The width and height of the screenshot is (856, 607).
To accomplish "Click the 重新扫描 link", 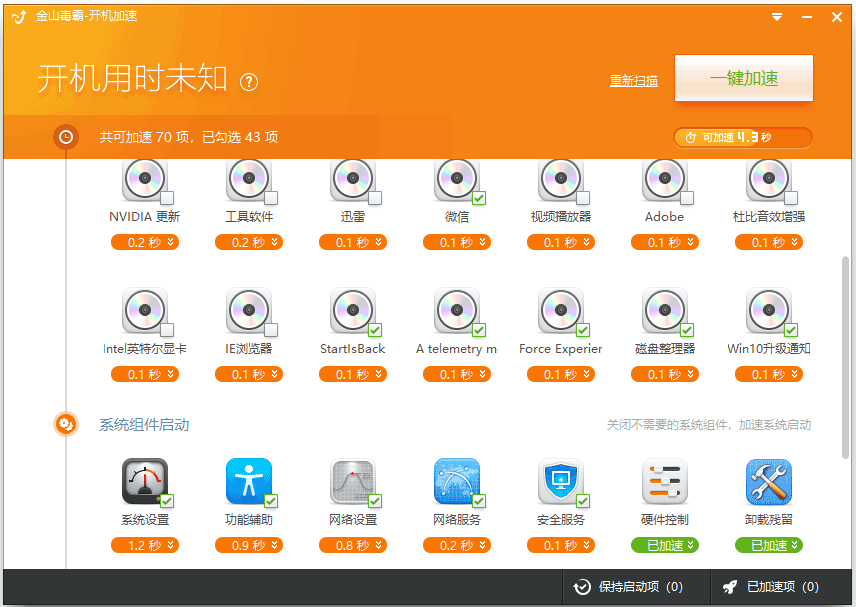I will pyautogui.click(x=634, y=81).
